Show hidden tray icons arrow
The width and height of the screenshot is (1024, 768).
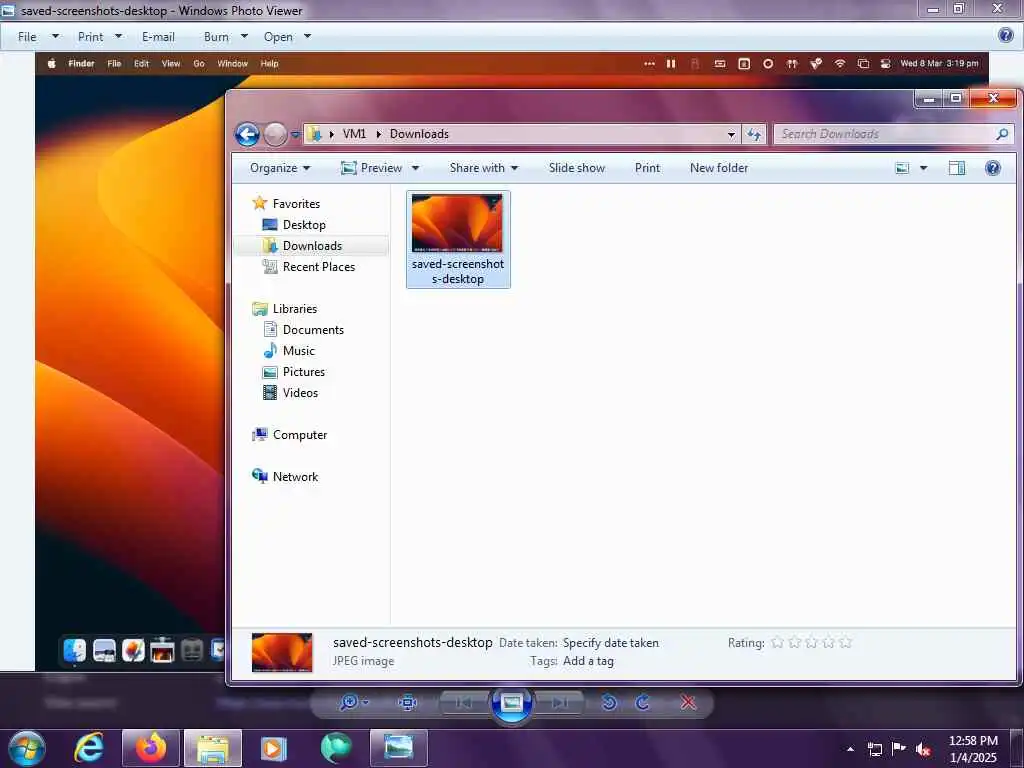point(850,749)
